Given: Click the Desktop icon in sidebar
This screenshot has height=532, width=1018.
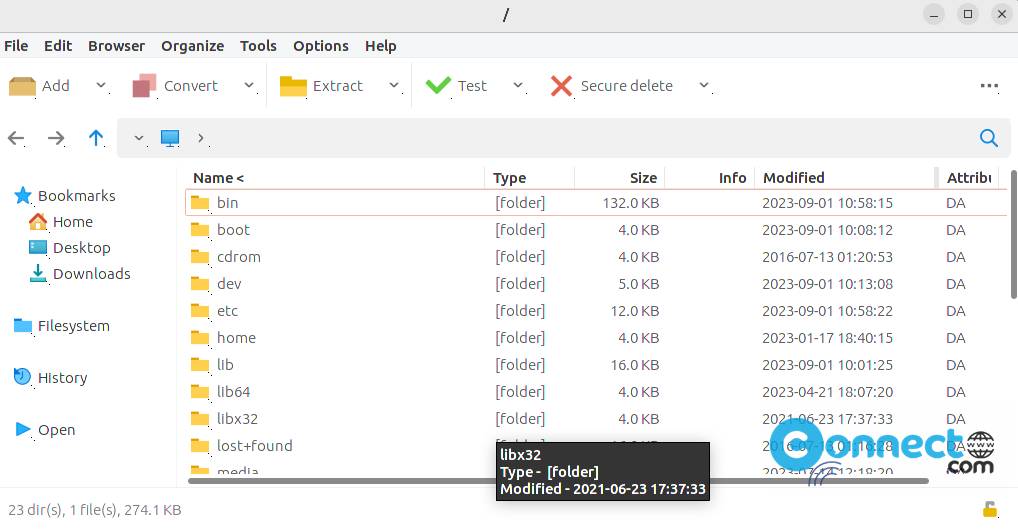Looking at the screenshot, I should (38, 247).
